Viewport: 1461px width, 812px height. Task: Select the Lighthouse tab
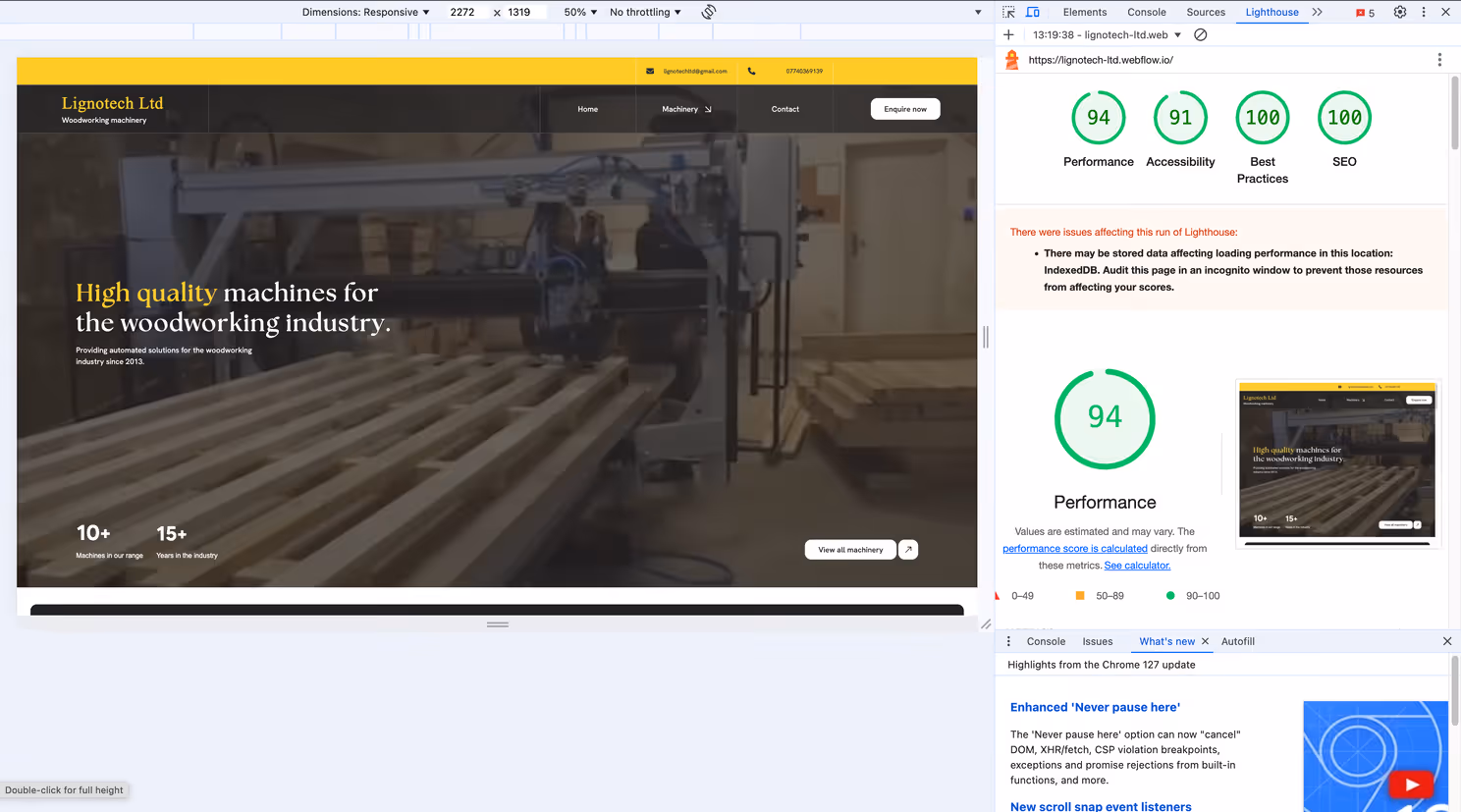tap(1272, 12)
